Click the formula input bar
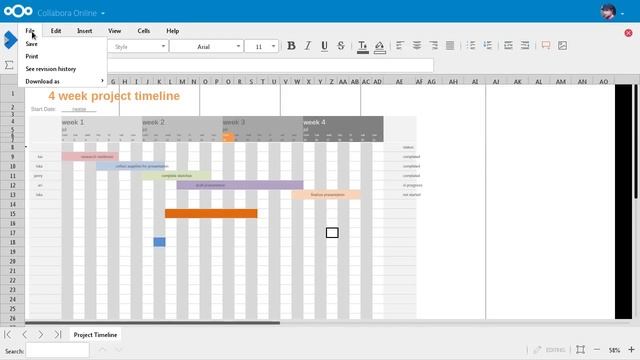The image size is (640, 360). coord(270,65)
